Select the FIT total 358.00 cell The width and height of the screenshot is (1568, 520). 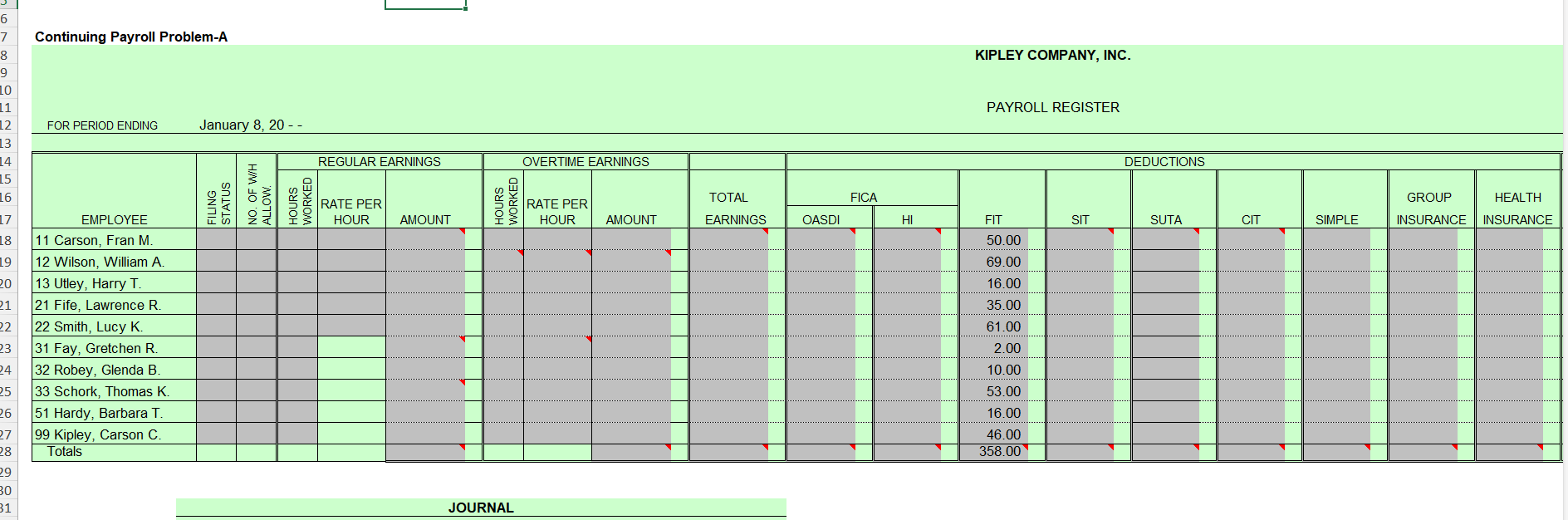click(1000, 451)
